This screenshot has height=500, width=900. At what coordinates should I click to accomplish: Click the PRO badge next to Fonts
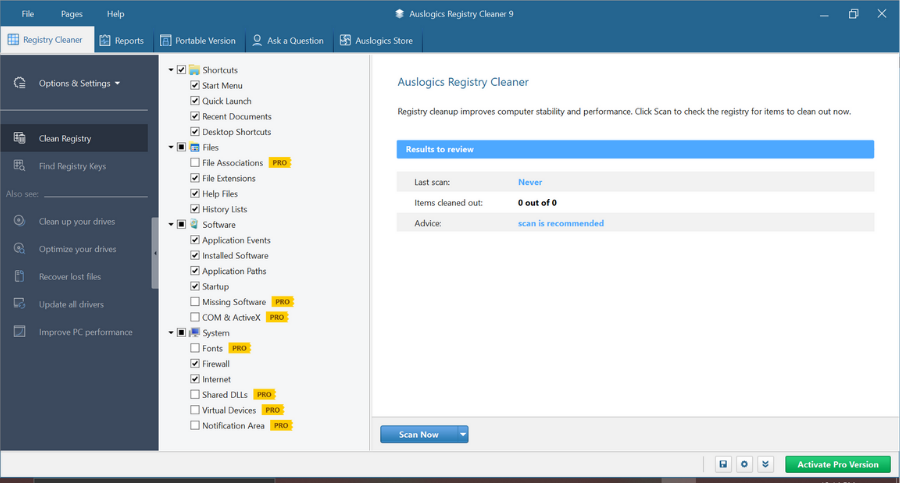click(x=239, y=348)
